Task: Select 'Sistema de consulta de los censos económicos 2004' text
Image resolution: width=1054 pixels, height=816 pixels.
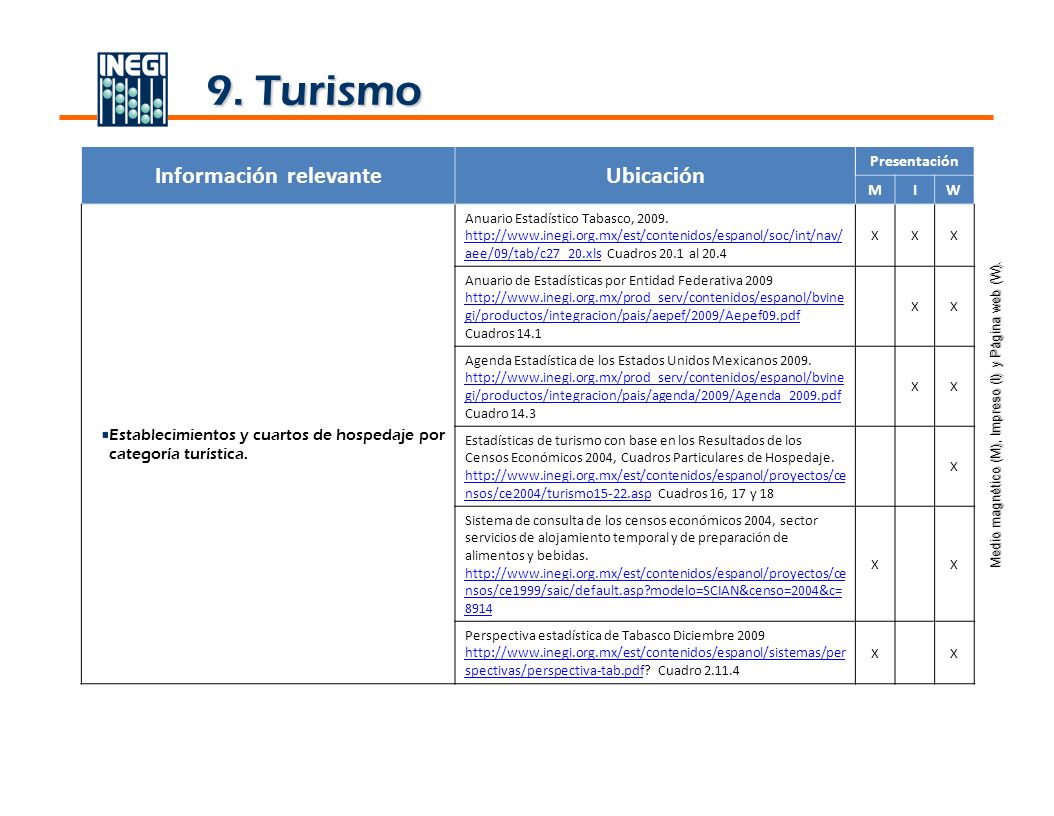Action: point(618,520)
